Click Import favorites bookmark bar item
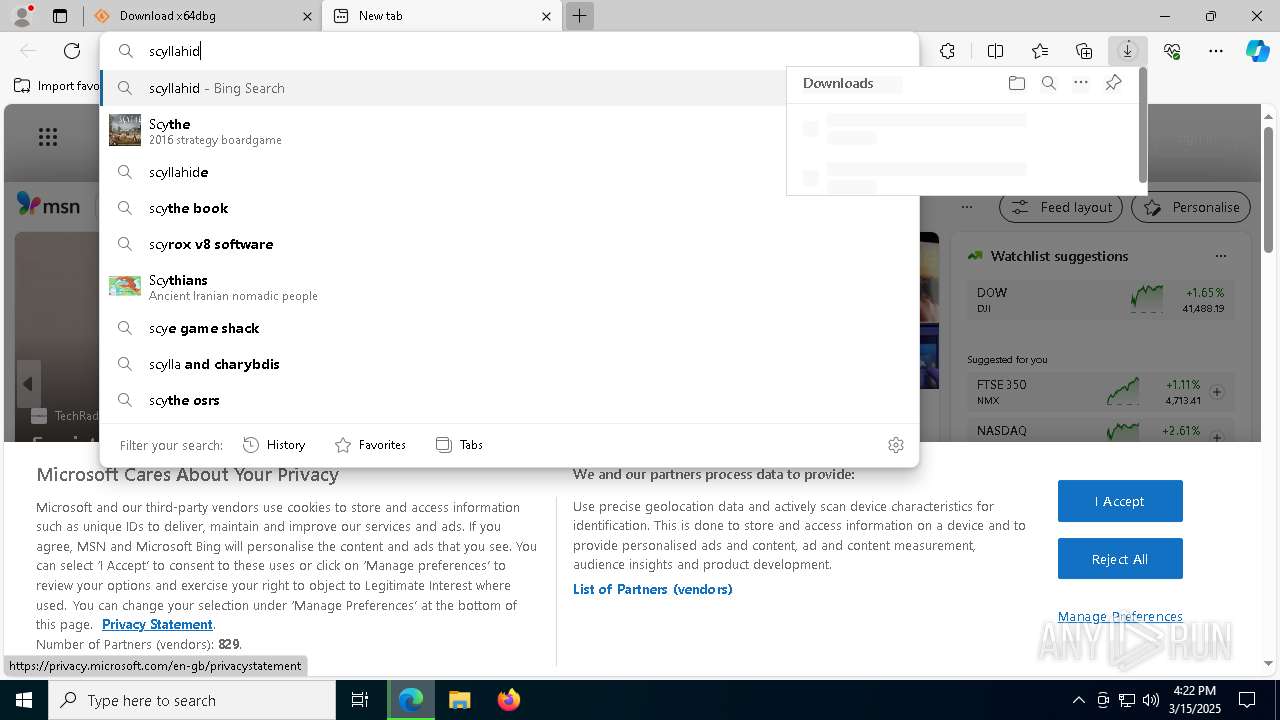 pyautogui.click(x=57, y=86)
